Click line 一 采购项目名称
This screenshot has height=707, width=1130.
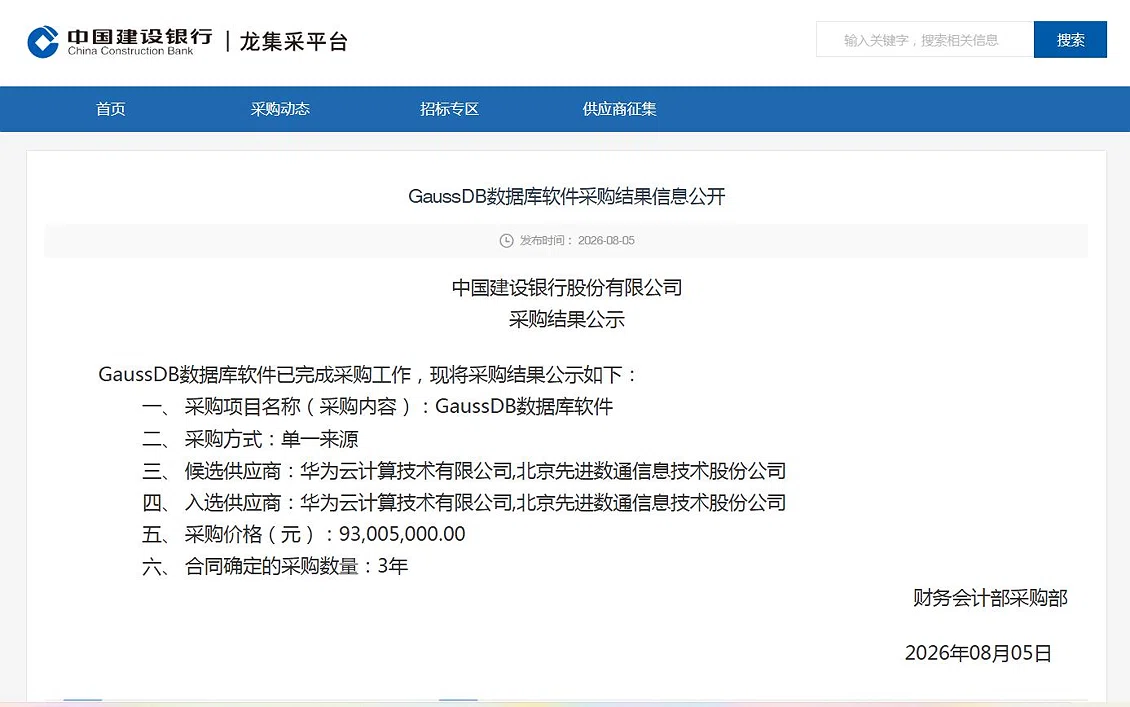[x=378, y=406]
